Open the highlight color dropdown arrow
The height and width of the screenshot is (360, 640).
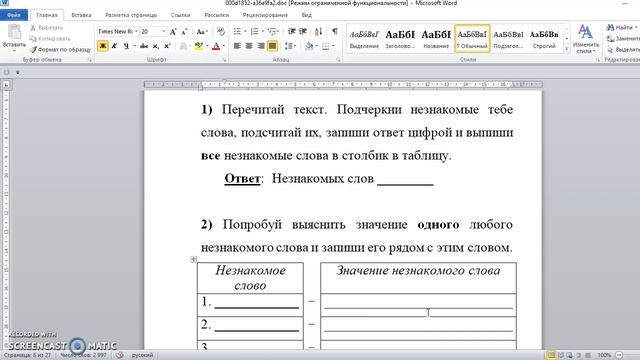[x=207, y=46]
